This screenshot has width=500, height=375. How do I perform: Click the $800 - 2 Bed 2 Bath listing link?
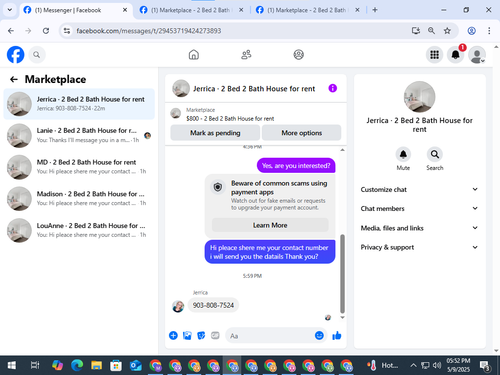pos(230,119)
